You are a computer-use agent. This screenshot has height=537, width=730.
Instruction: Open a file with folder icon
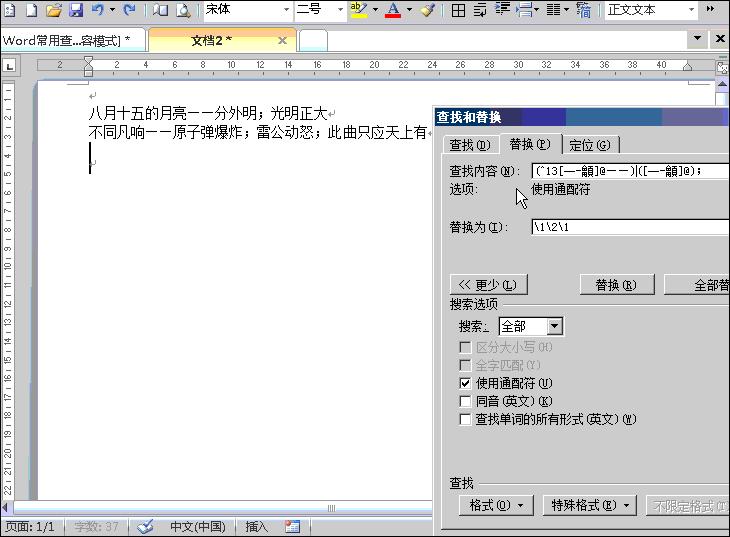tap(54, 10)
